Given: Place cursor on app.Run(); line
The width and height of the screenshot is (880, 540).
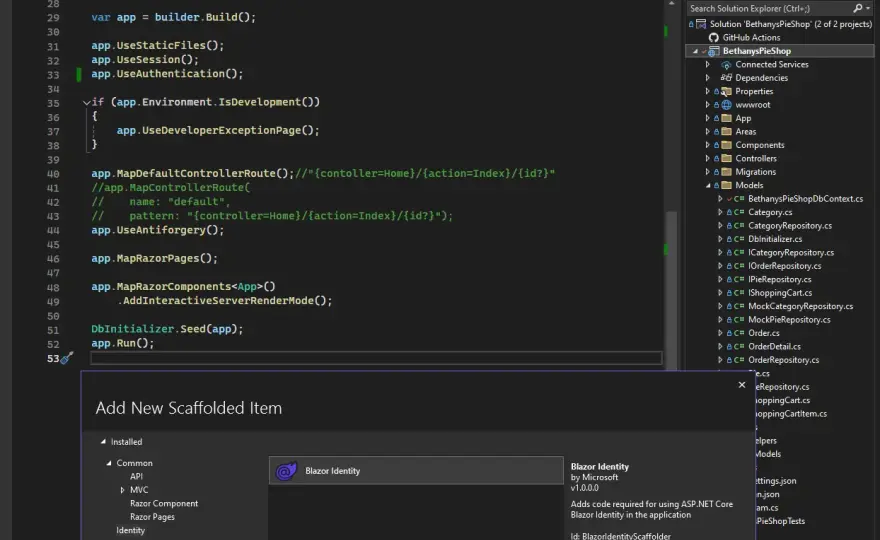Looking at the screenshot, I should coord(123,343).
